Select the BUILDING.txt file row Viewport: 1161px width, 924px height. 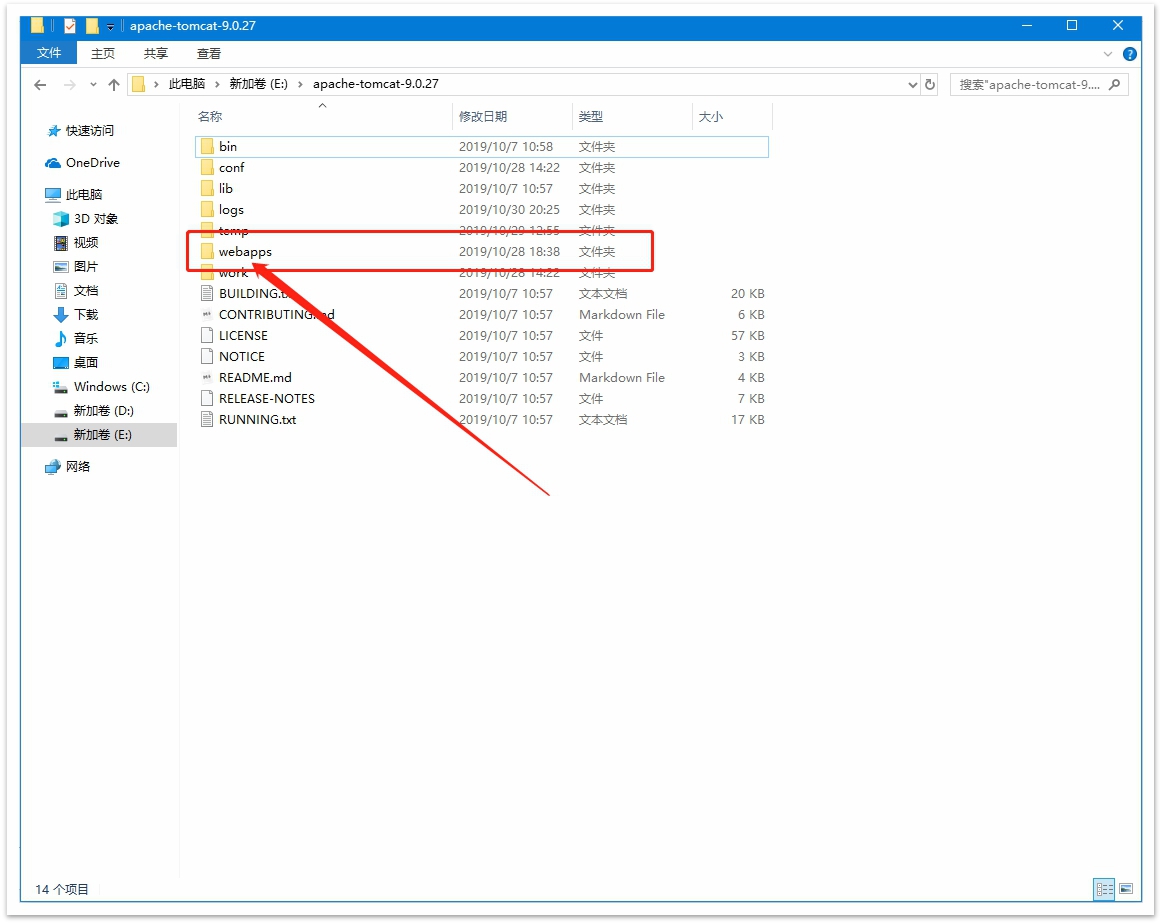482,294
